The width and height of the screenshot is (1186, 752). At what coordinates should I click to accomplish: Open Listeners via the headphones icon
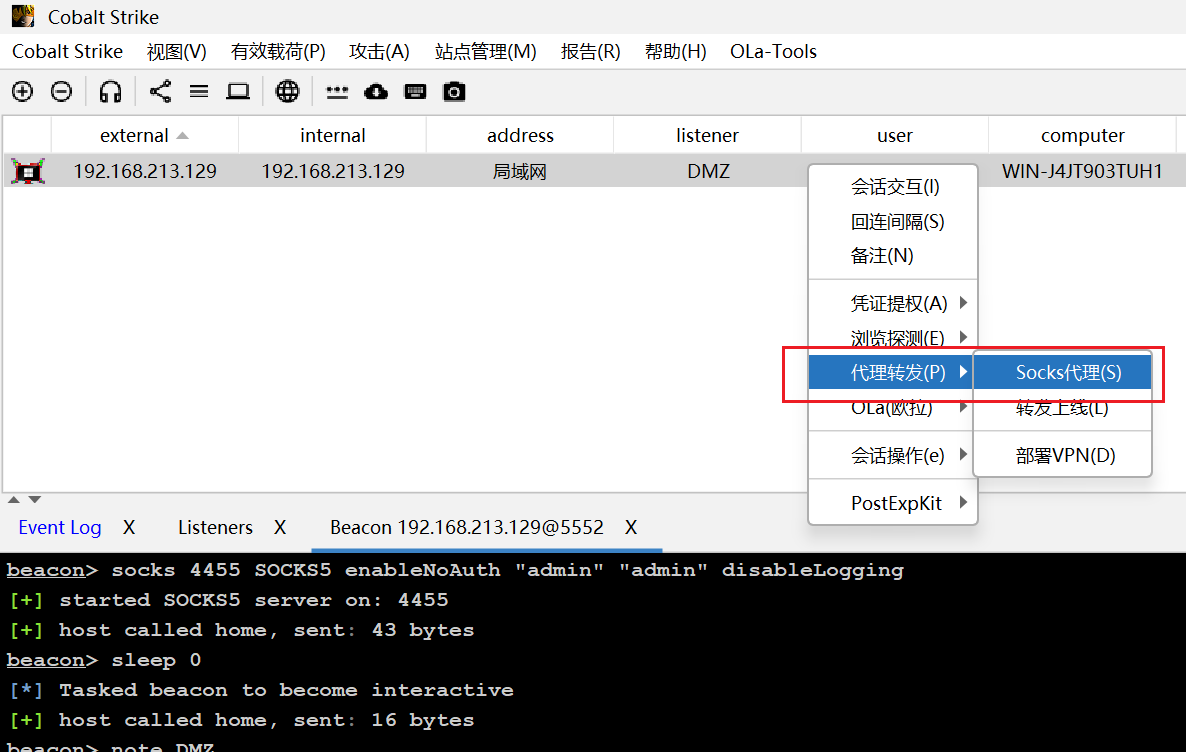coord(110,92)
